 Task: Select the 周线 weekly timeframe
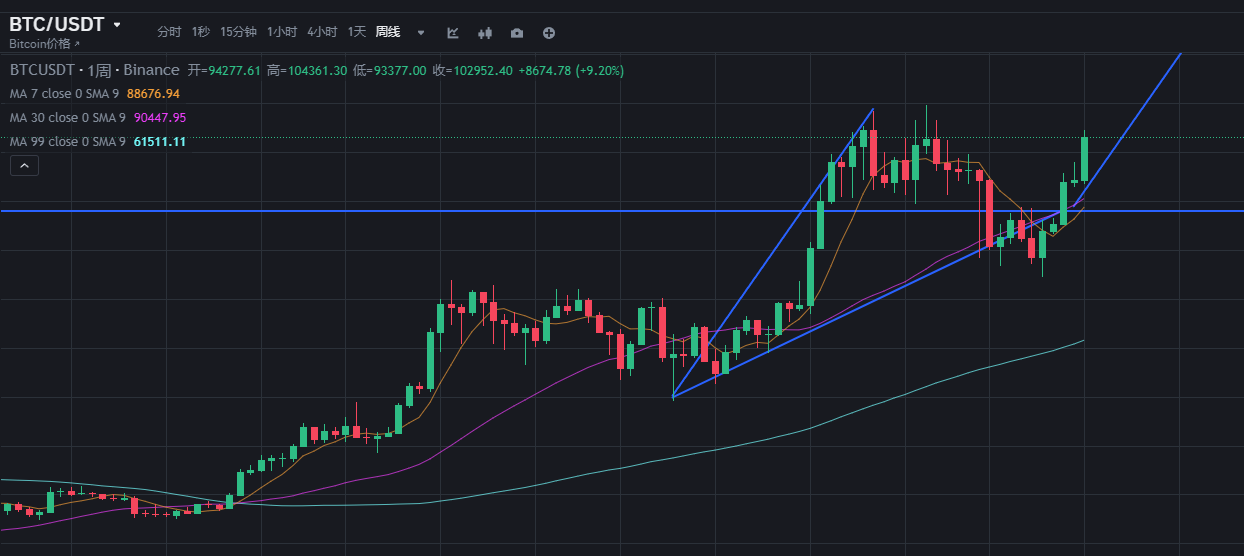[x=388, y=32]
